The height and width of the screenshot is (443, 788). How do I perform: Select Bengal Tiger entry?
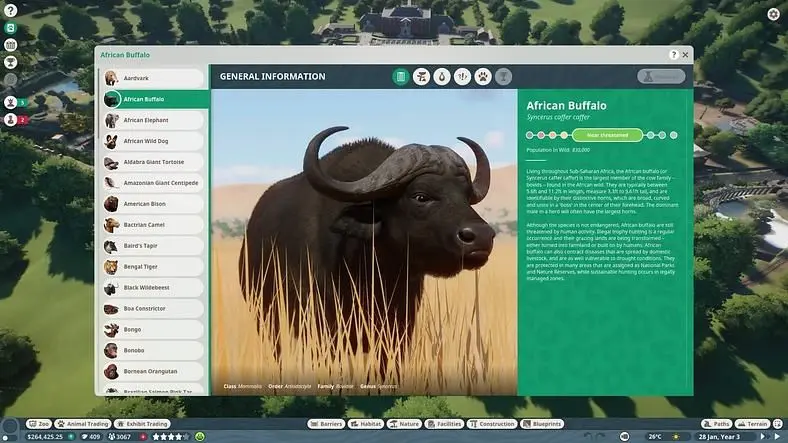[153, 267]
